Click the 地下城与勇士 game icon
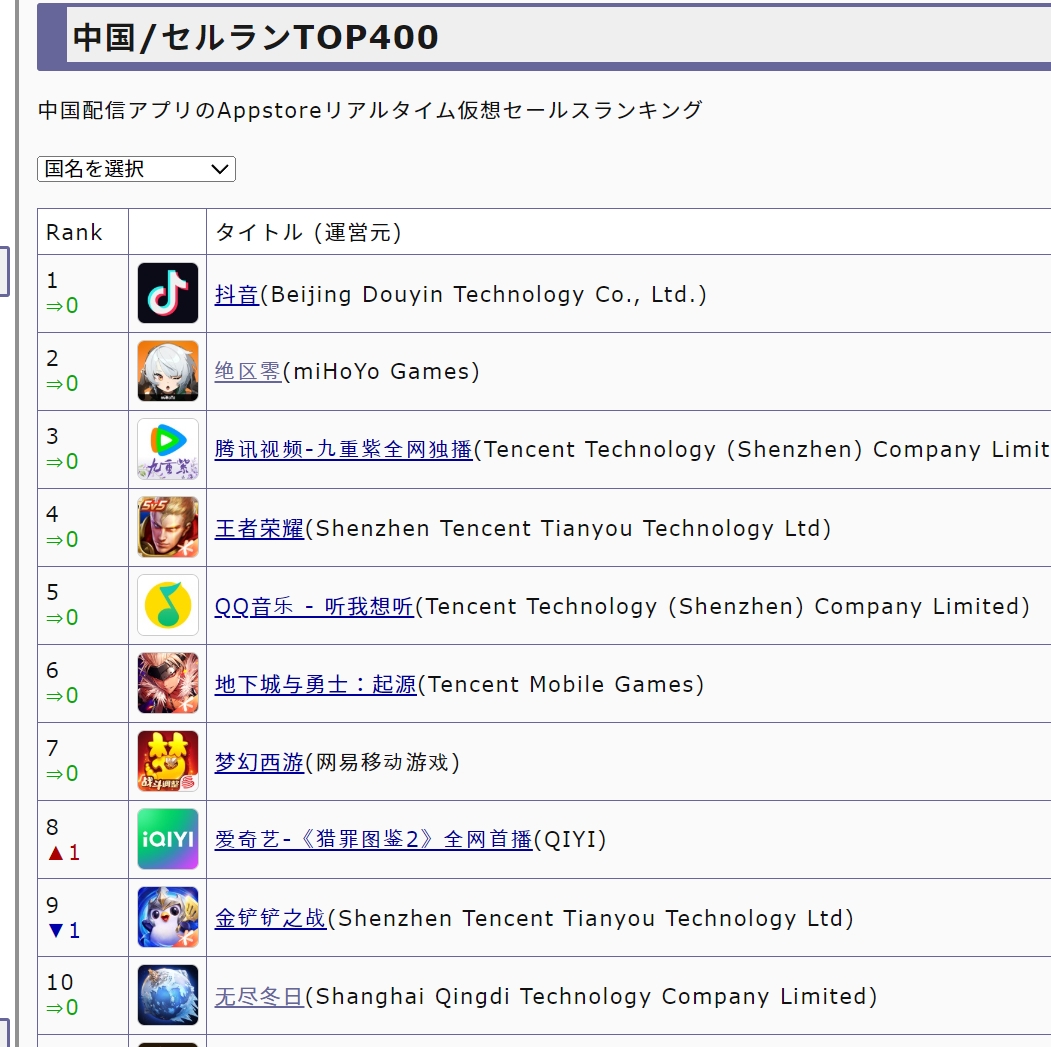1051x1047 pixels. point(168,683)
